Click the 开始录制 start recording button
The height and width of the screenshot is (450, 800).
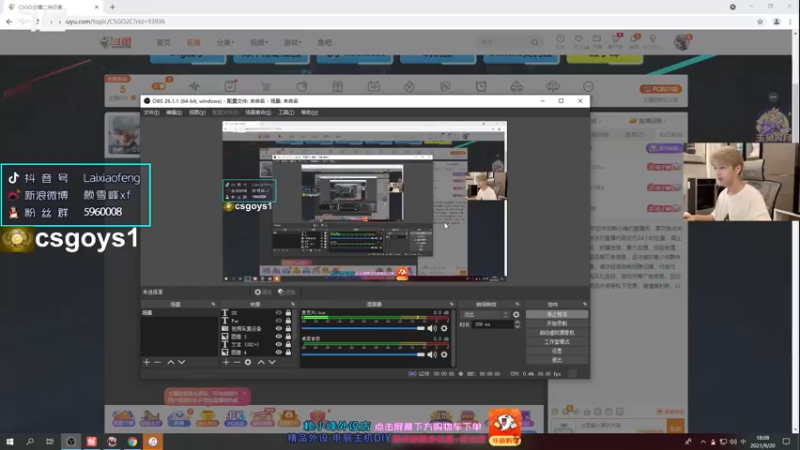[557, 323]
